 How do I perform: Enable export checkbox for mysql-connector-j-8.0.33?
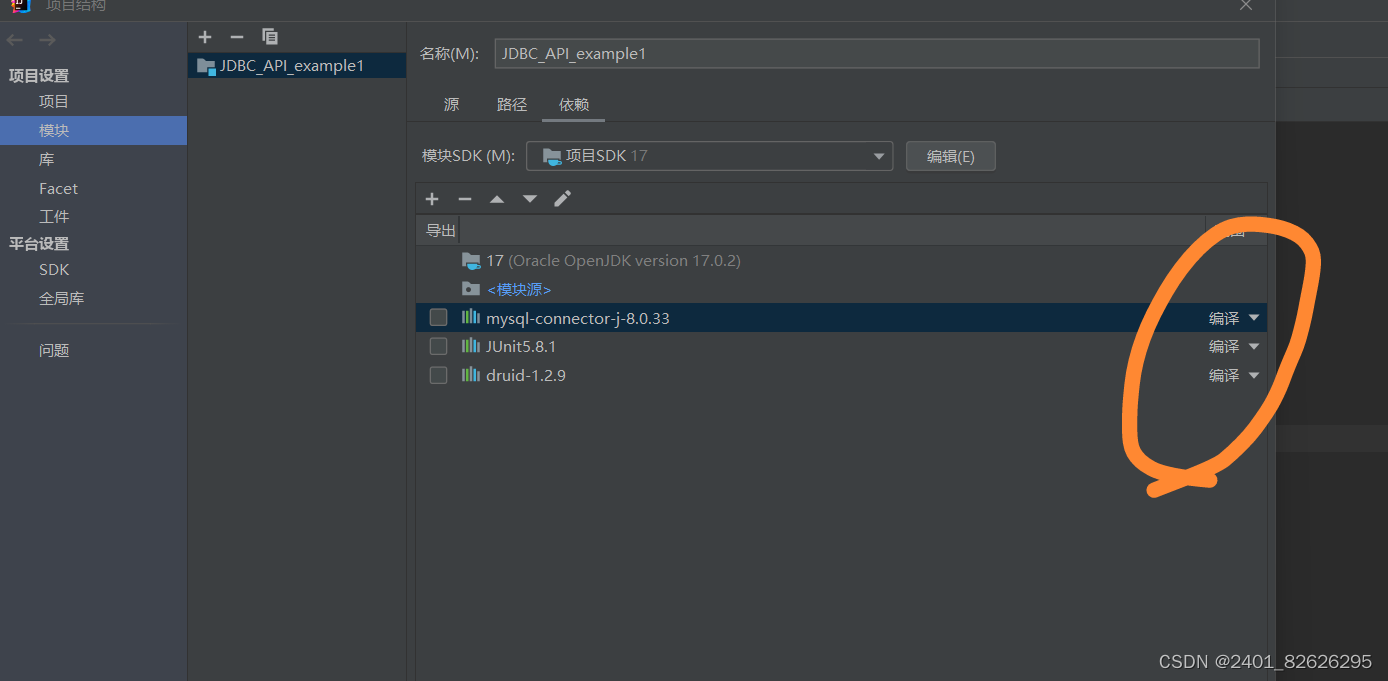pos(437,317)
